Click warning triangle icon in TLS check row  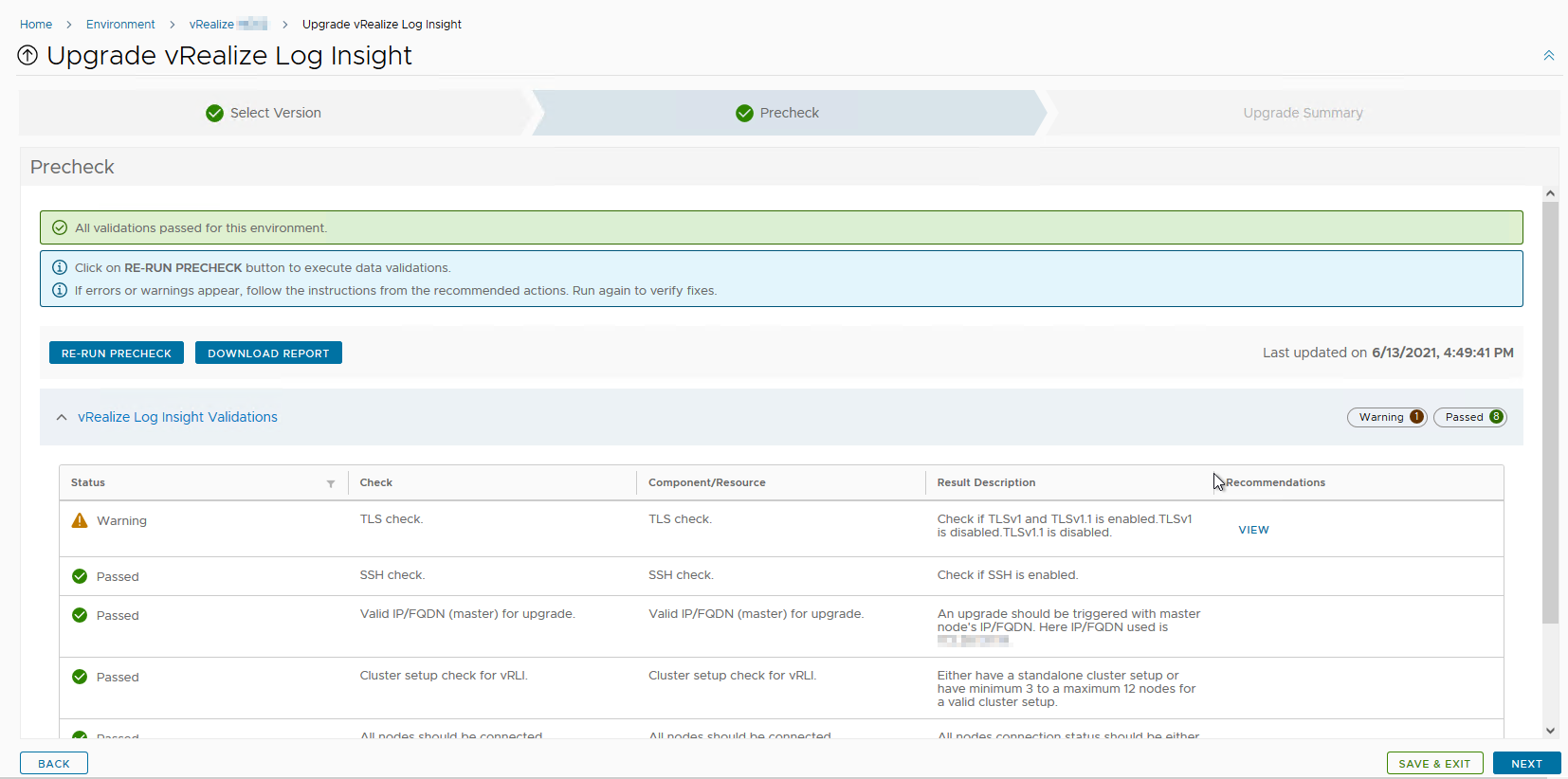tap(80, 520)
